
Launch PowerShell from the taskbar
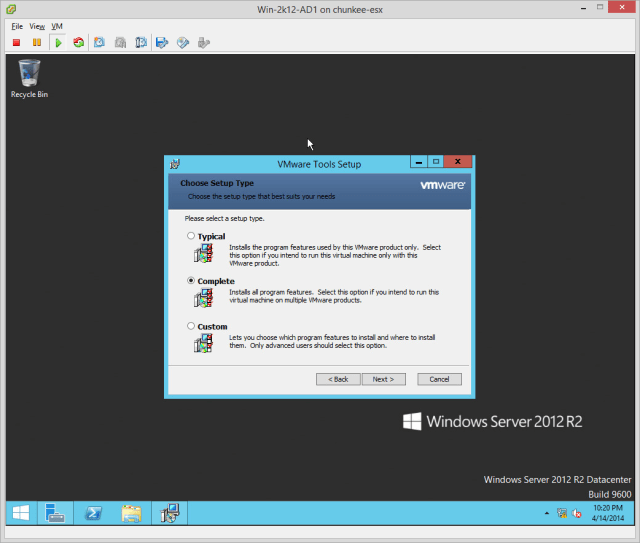coord(93,513)
